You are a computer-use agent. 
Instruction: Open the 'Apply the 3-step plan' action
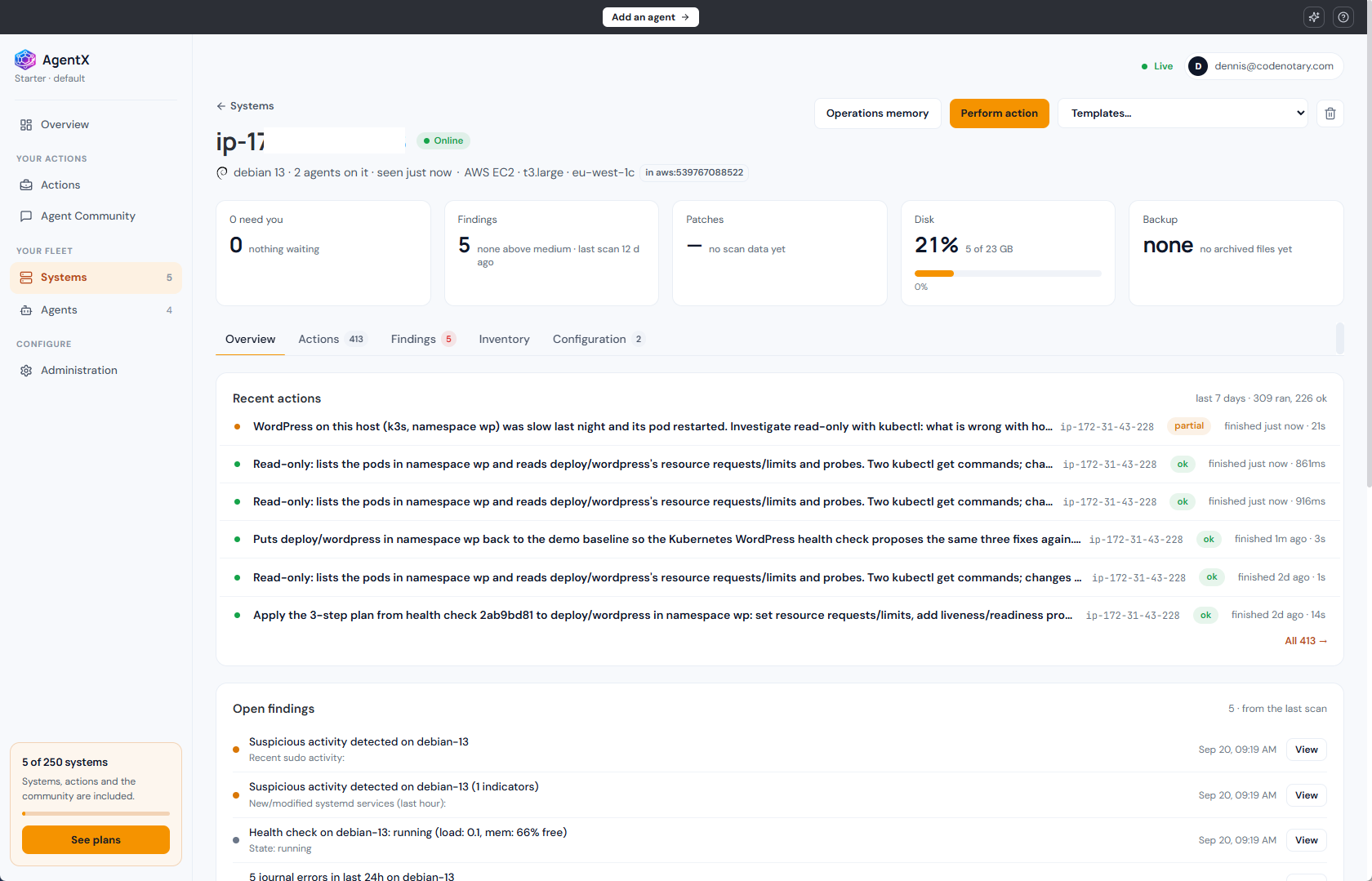(779, 615)
